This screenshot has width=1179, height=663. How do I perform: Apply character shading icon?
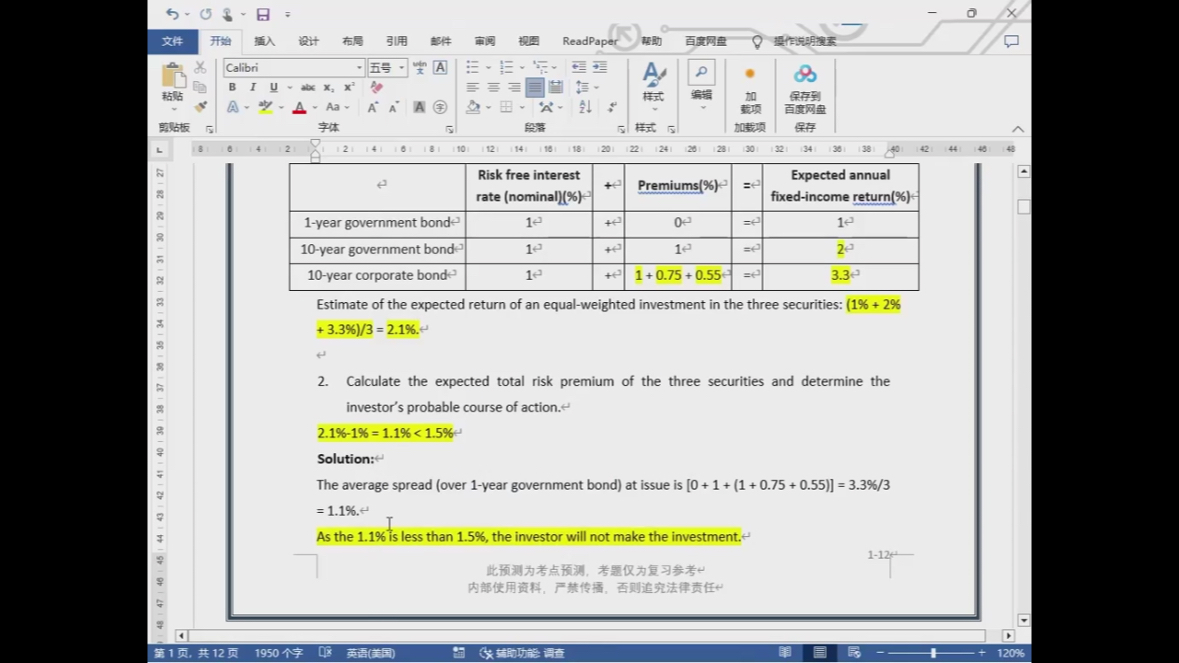[x=420, y=107]
